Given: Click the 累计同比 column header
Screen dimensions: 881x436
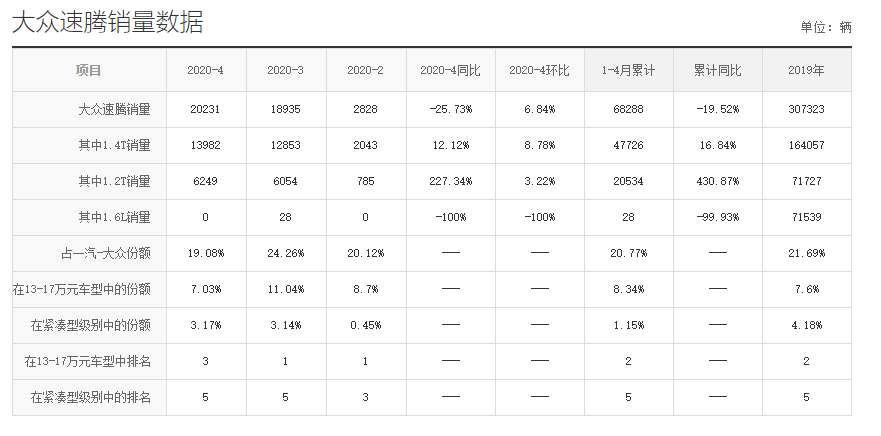Looking at the screenshot, I should [717, 70].
